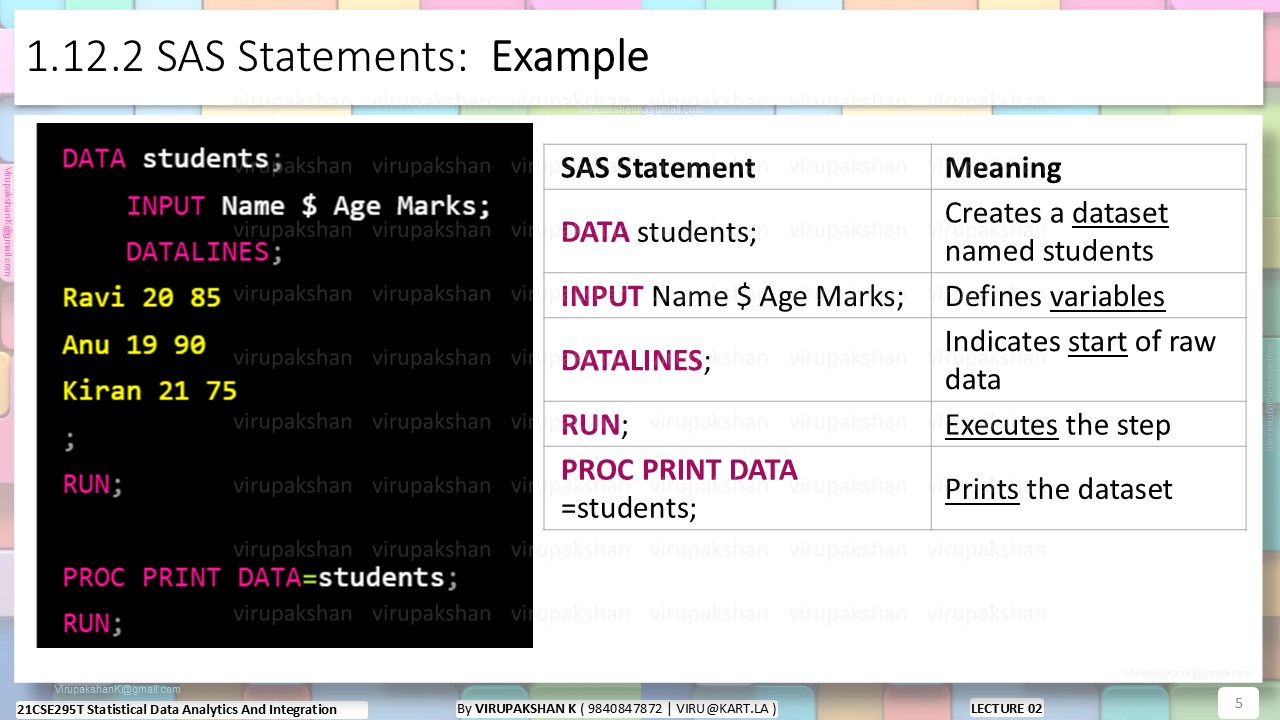The image size is (1280, 720).
Task: Click the 'Defines variables' cell
Action: [1088, 296]
